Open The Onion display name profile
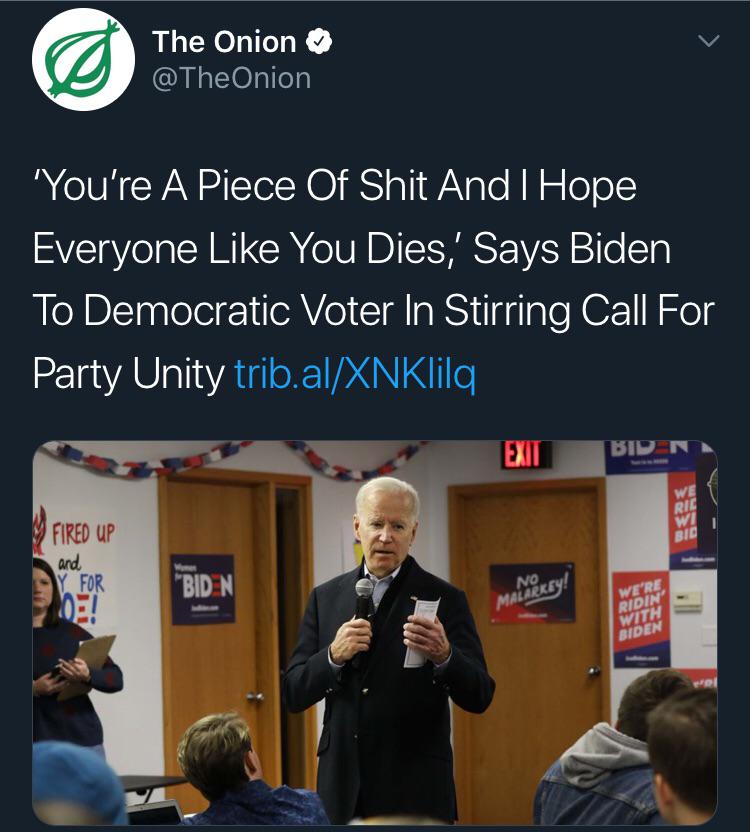The height and width of the screenshot is (832, 750). [224, 42]
